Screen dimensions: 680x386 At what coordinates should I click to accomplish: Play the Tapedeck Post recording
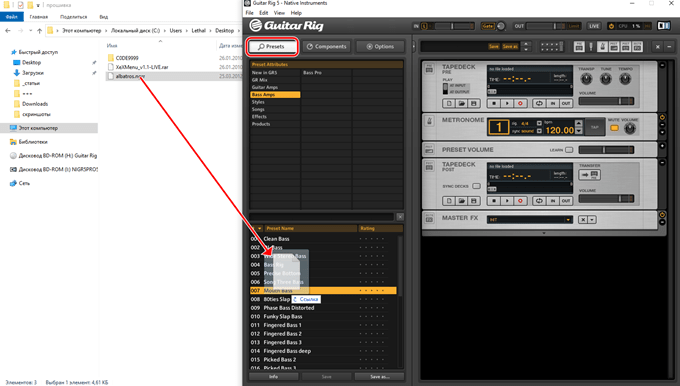[x=507, y=201]
